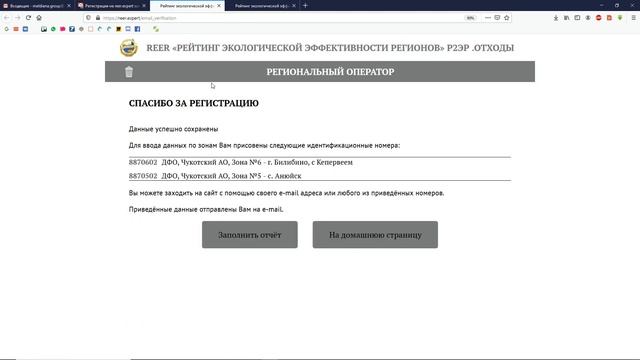Click the trash bin icon in the gray header
Image resolution: width=640 pixels, height=360 pixels.
129,72
